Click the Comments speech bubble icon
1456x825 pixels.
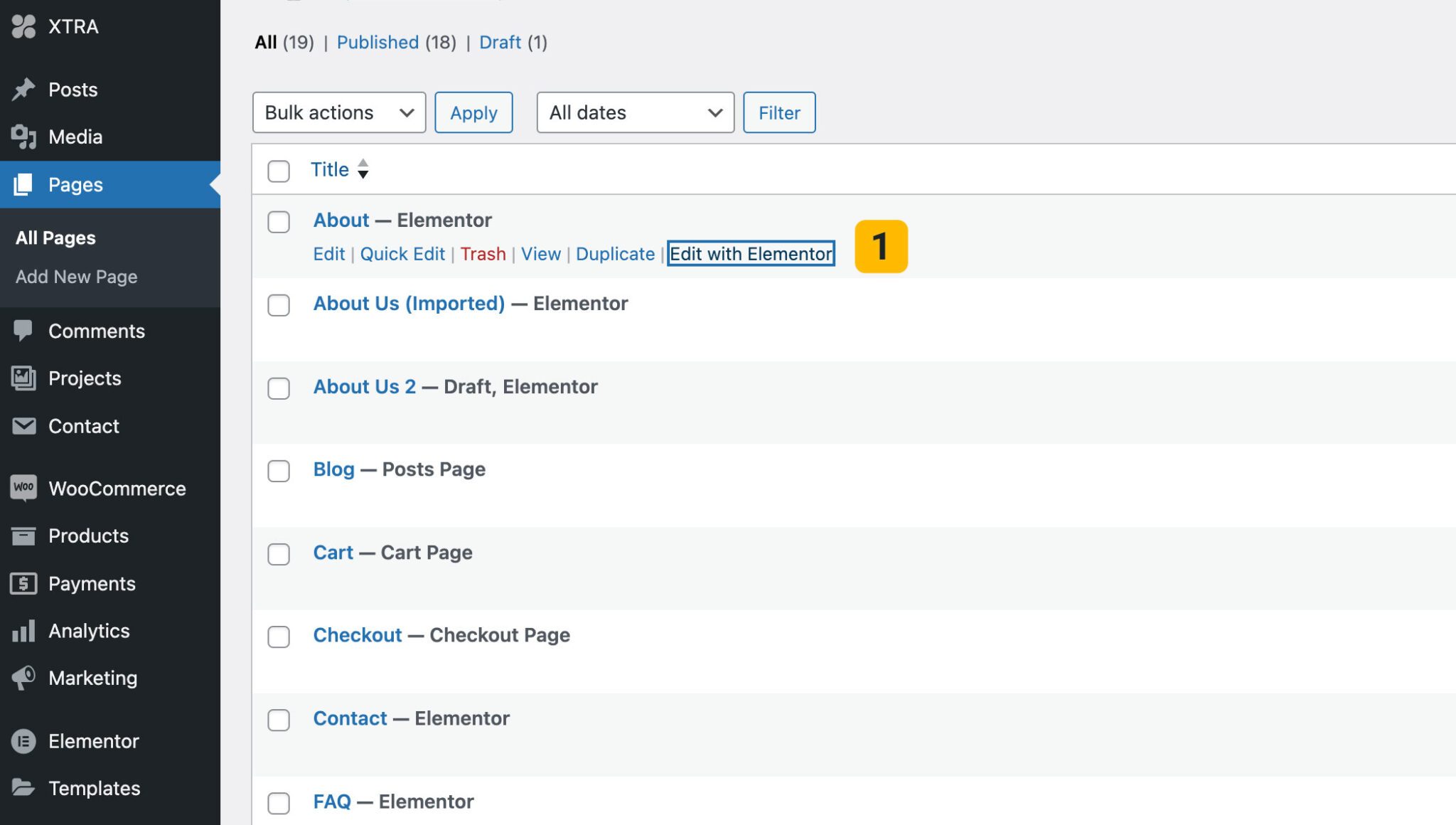23,331
